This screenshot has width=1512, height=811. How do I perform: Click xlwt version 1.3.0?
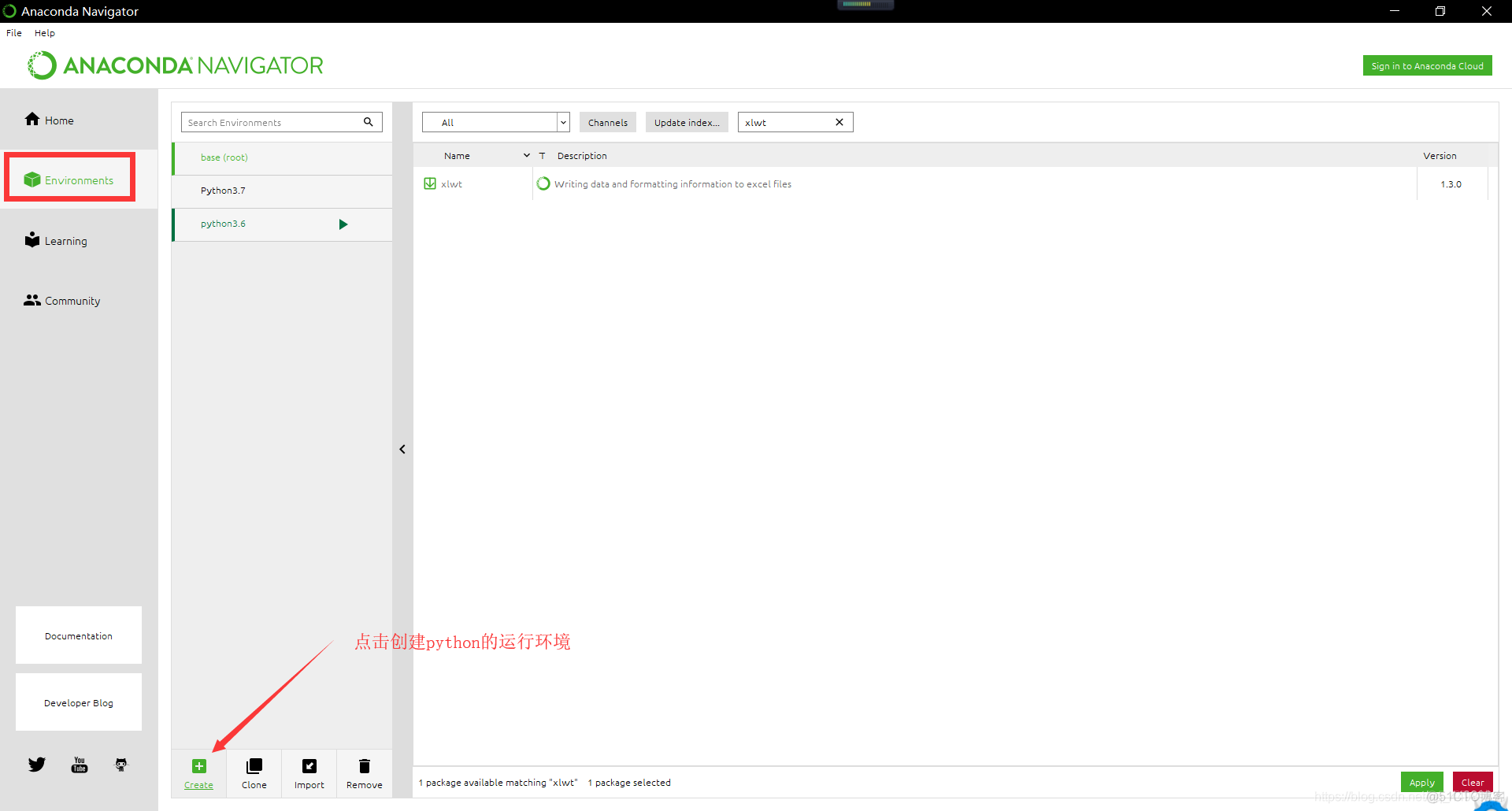click(1451, 184)
